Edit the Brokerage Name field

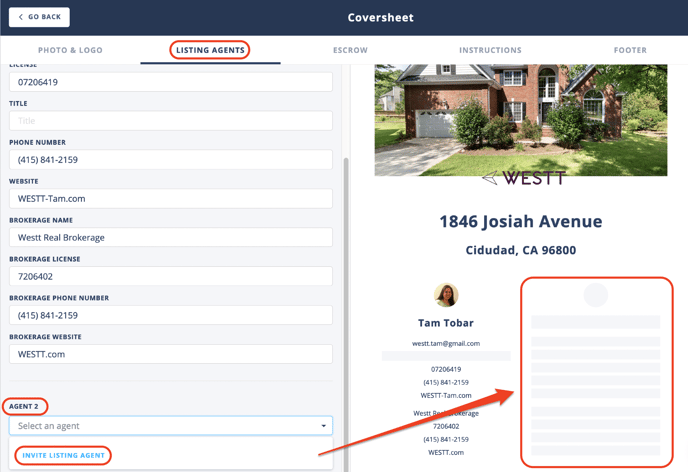tap(171, 237)
